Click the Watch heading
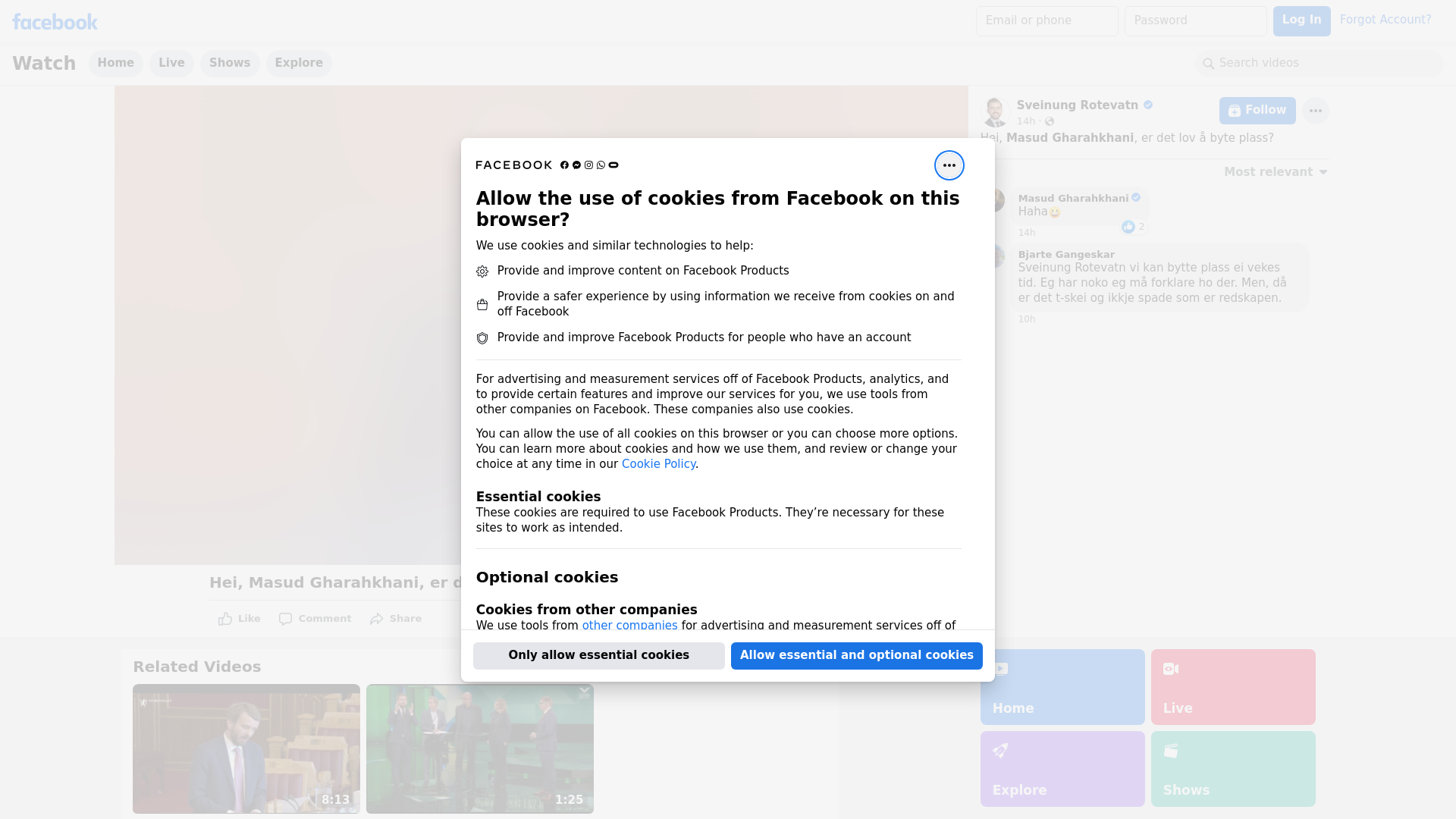 pos(44,64)
